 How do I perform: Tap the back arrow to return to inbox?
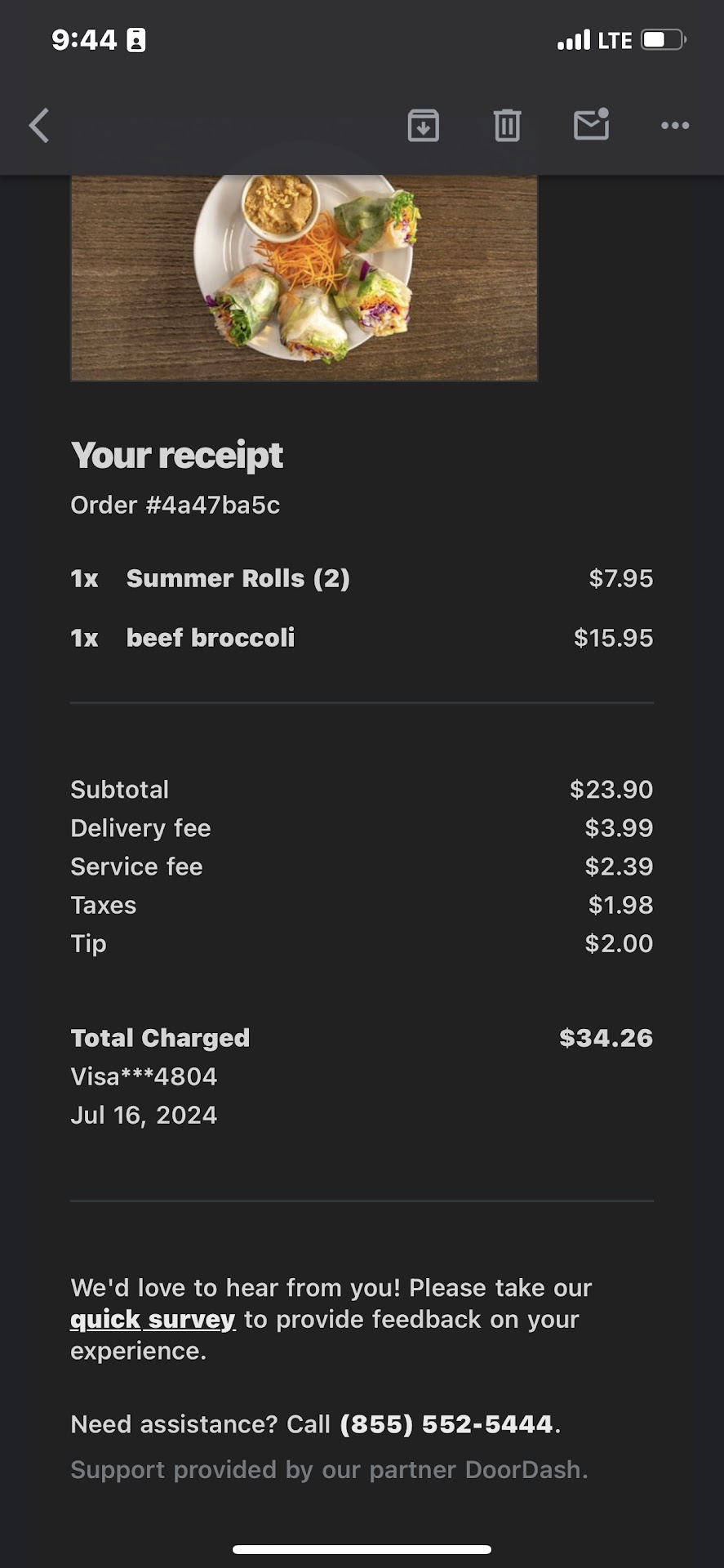coord(39,126)
